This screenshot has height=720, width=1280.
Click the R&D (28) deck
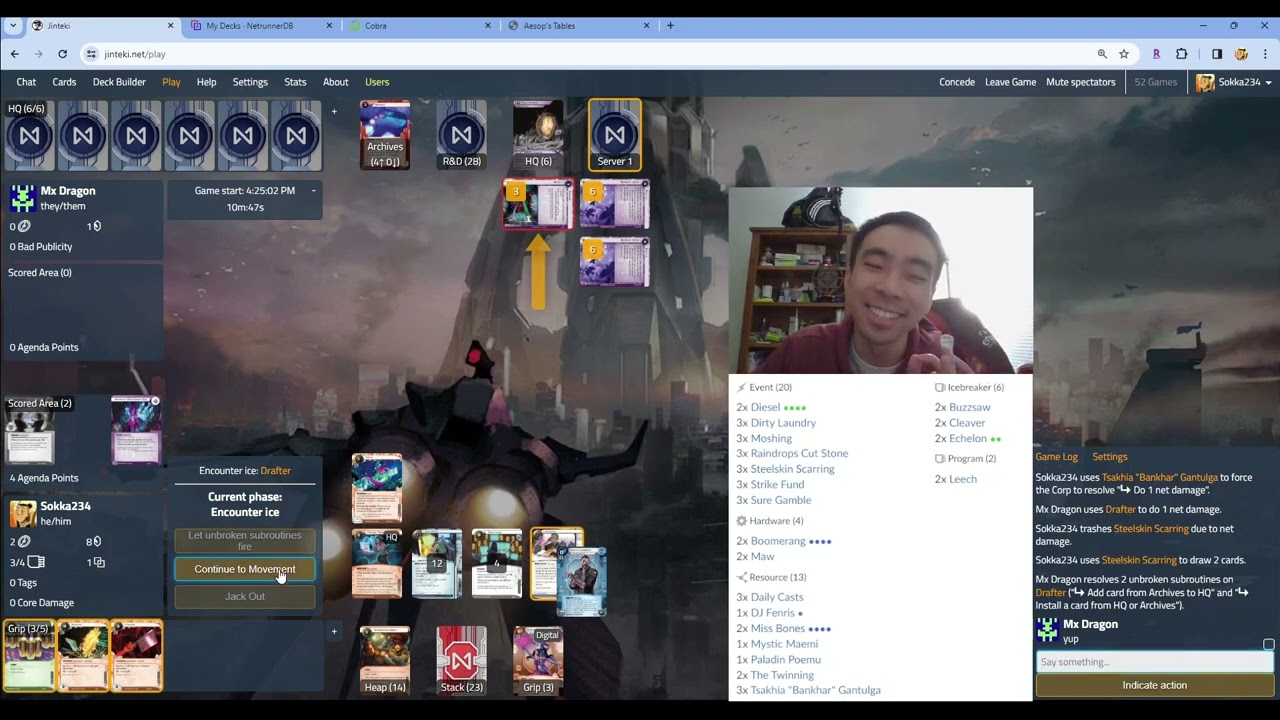pyautogui.click(x=461, y=134)
